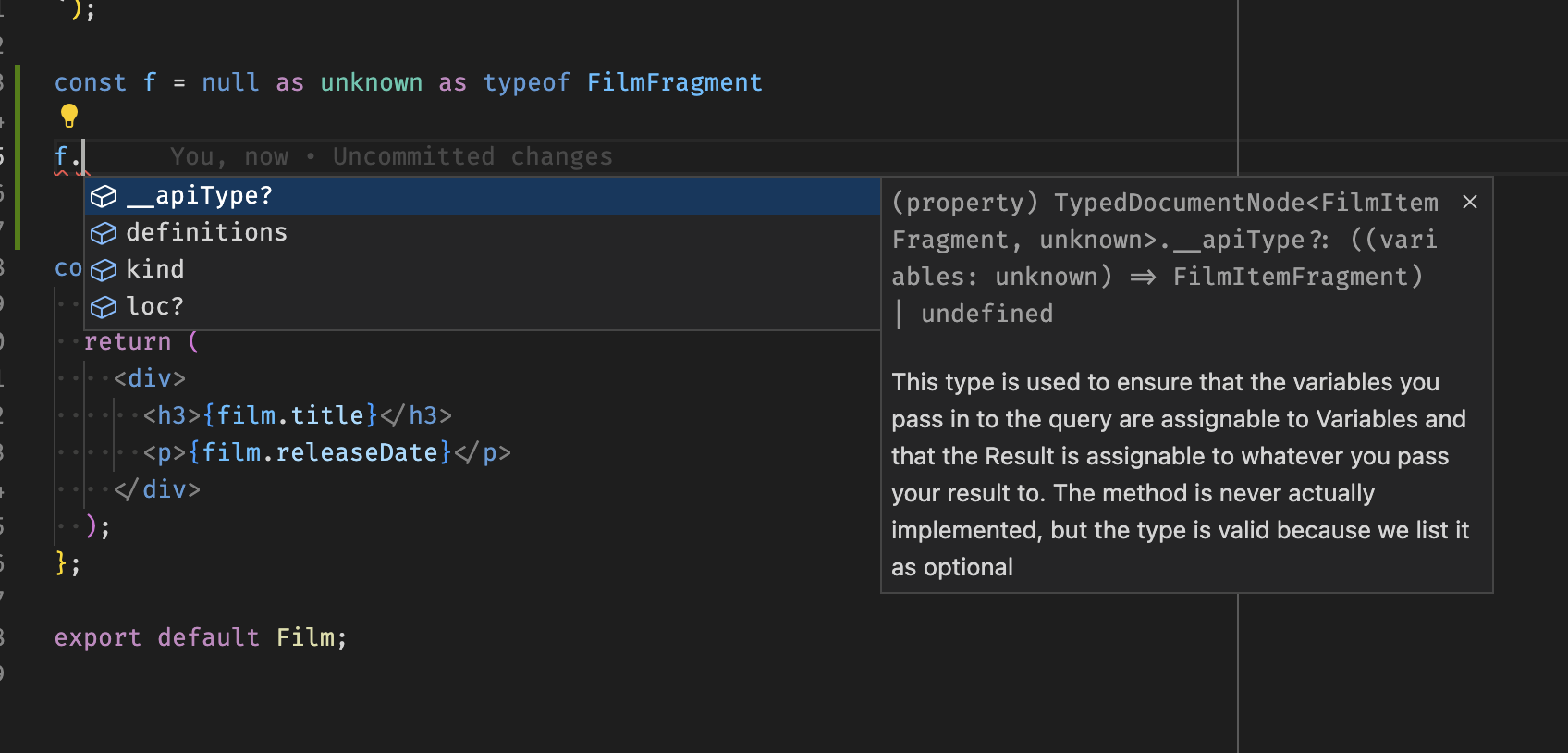
Task: Click the cube icon next to loc?
Action: (x=104, y=307)
